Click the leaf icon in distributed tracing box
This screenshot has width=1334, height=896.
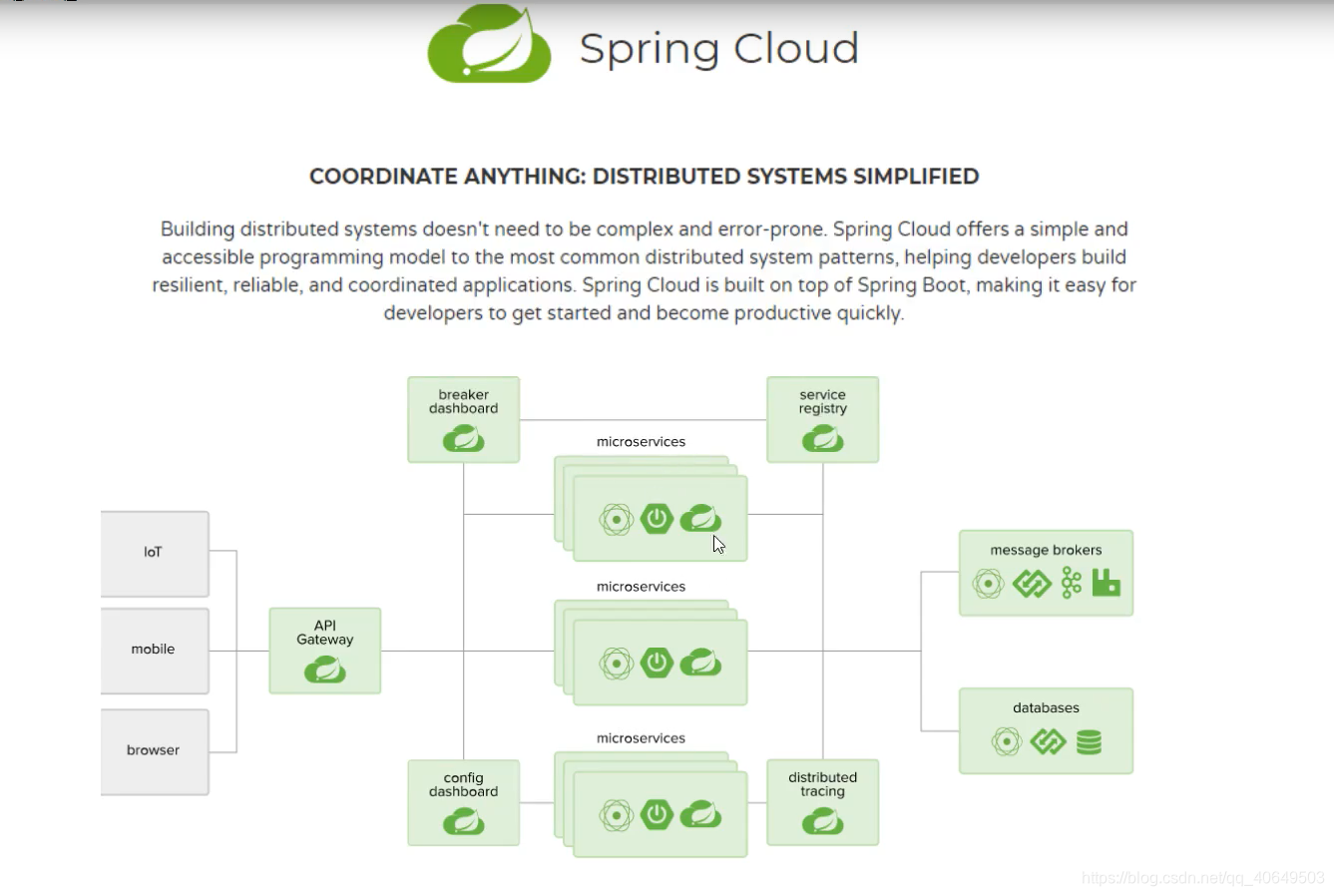(x=823, y=821)
